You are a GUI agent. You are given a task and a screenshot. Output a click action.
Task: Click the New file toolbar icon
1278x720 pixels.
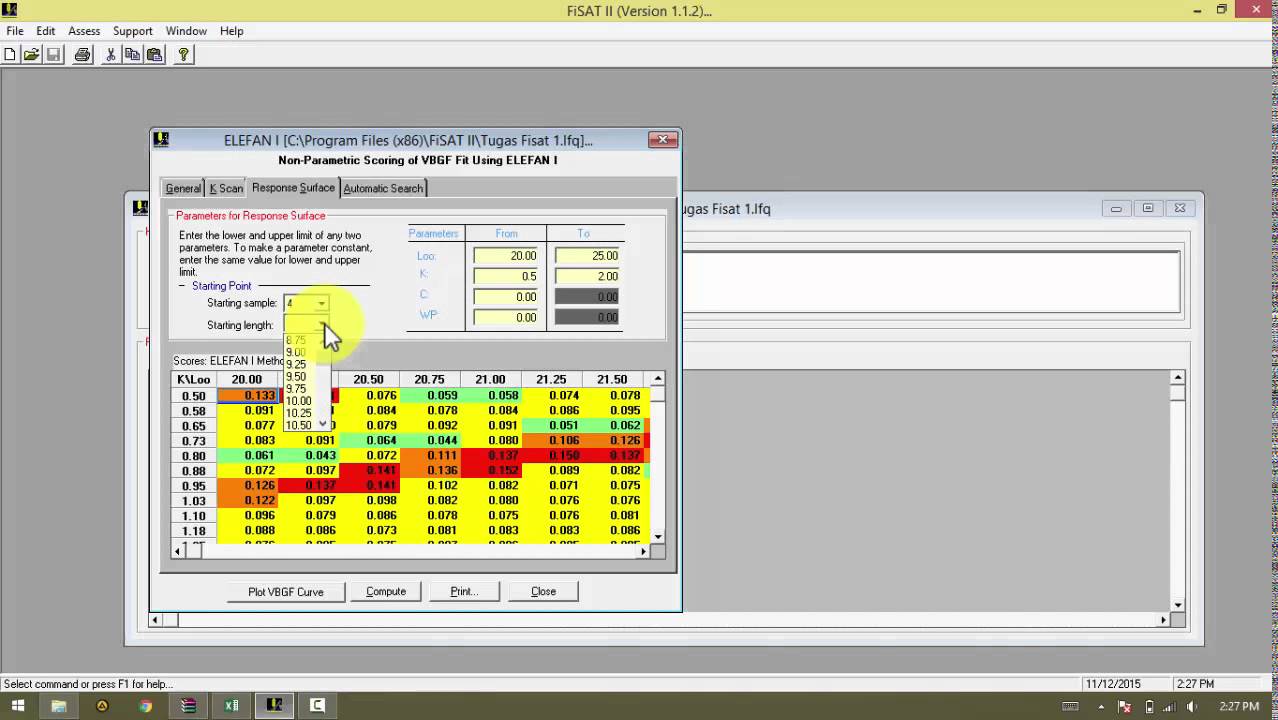click(x=10, y=55)
